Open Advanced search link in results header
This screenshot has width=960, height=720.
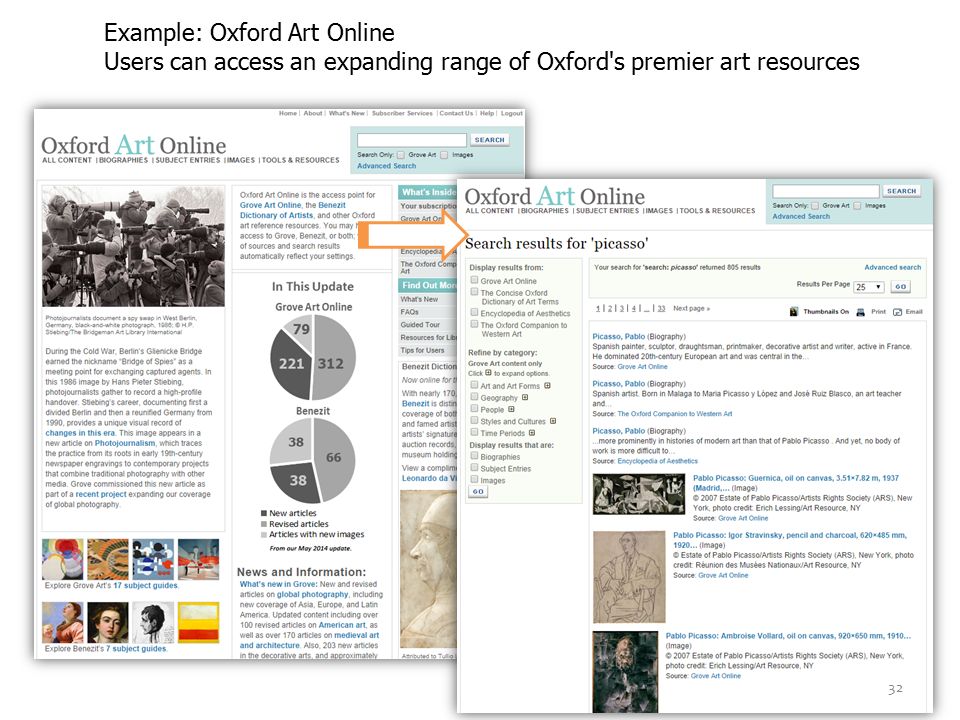[x=892, y=268]
